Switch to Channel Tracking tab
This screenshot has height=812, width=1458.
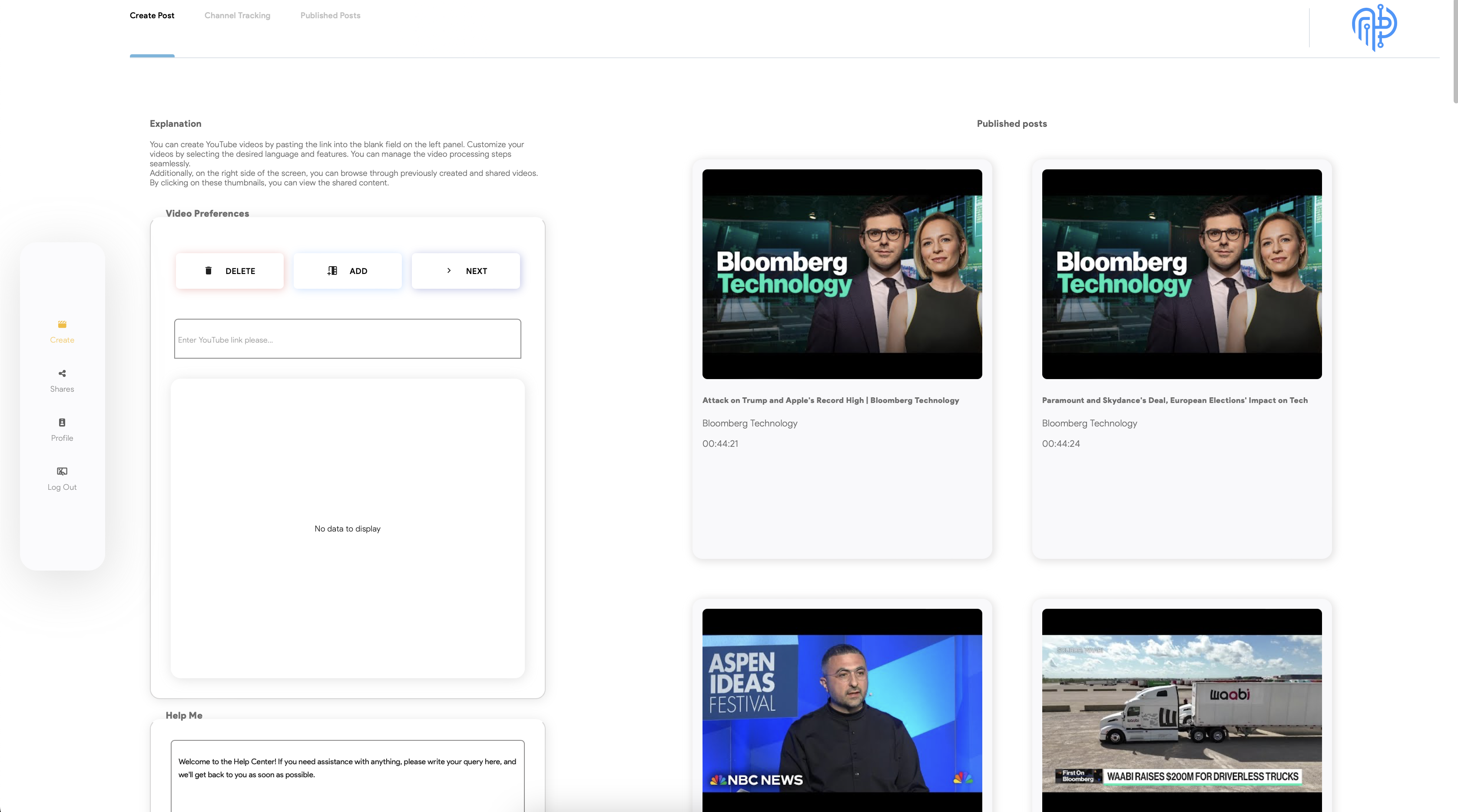coord(237,15)
